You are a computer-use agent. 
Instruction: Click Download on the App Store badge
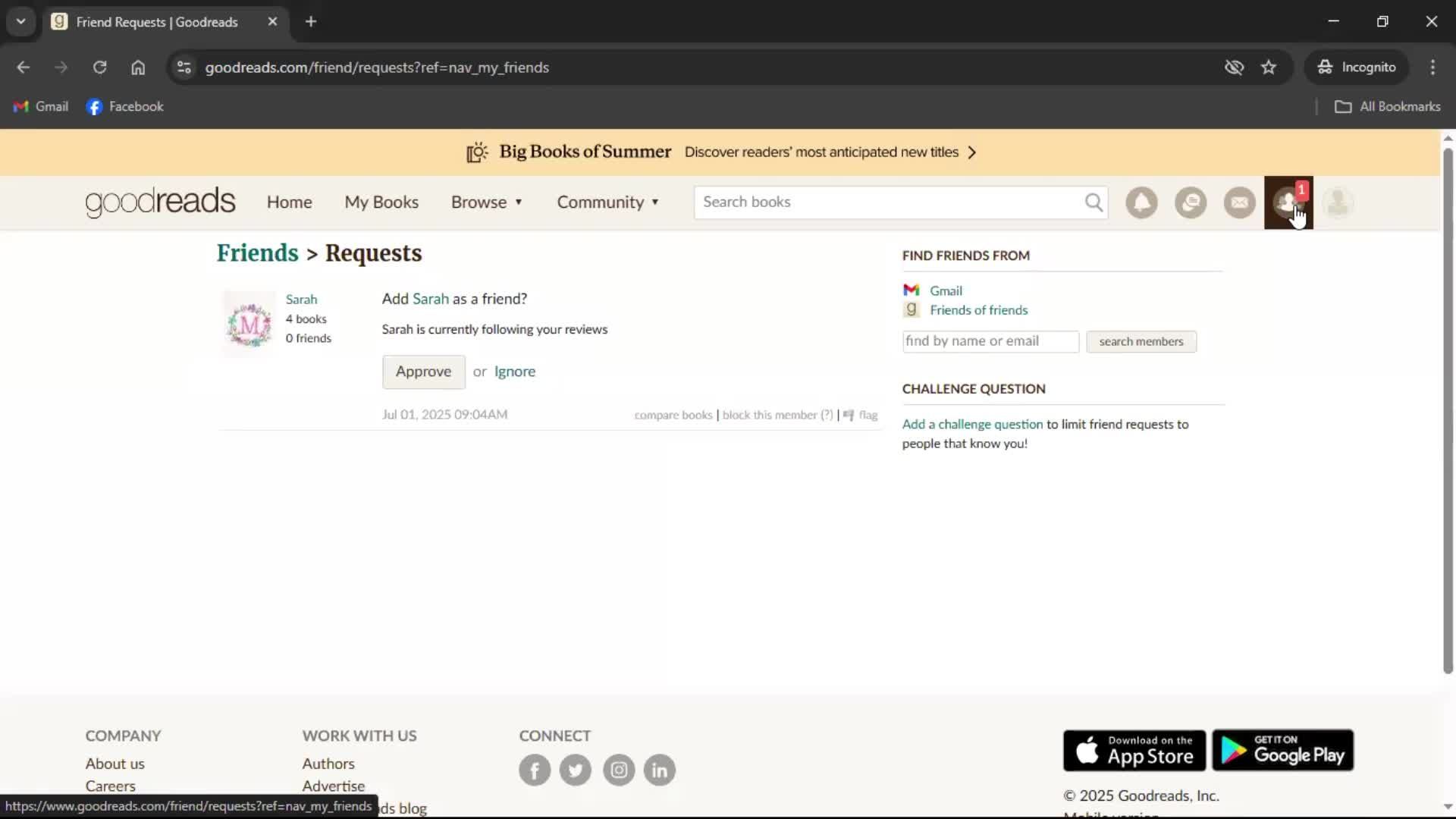[1134, 751]
